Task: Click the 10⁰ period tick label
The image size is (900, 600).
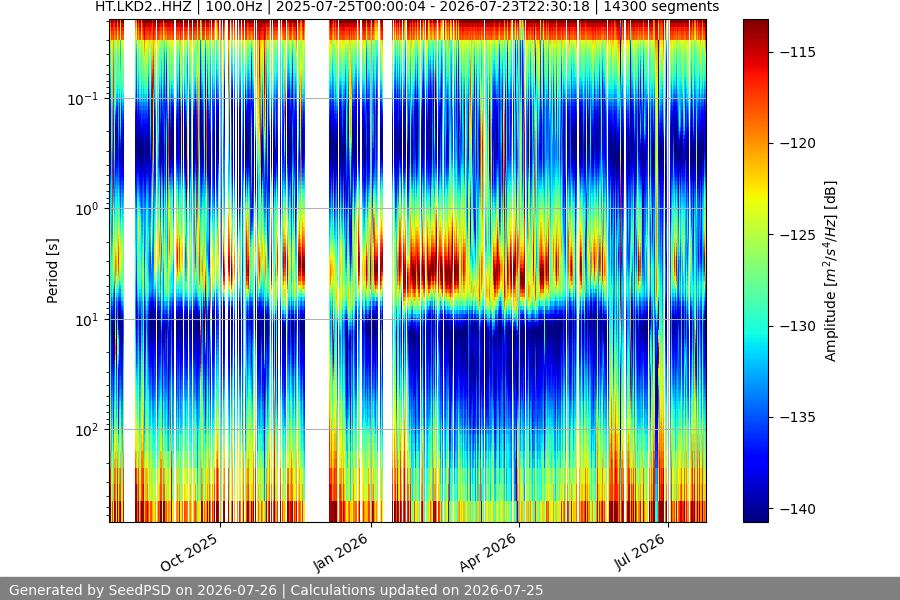Action: 87,210
